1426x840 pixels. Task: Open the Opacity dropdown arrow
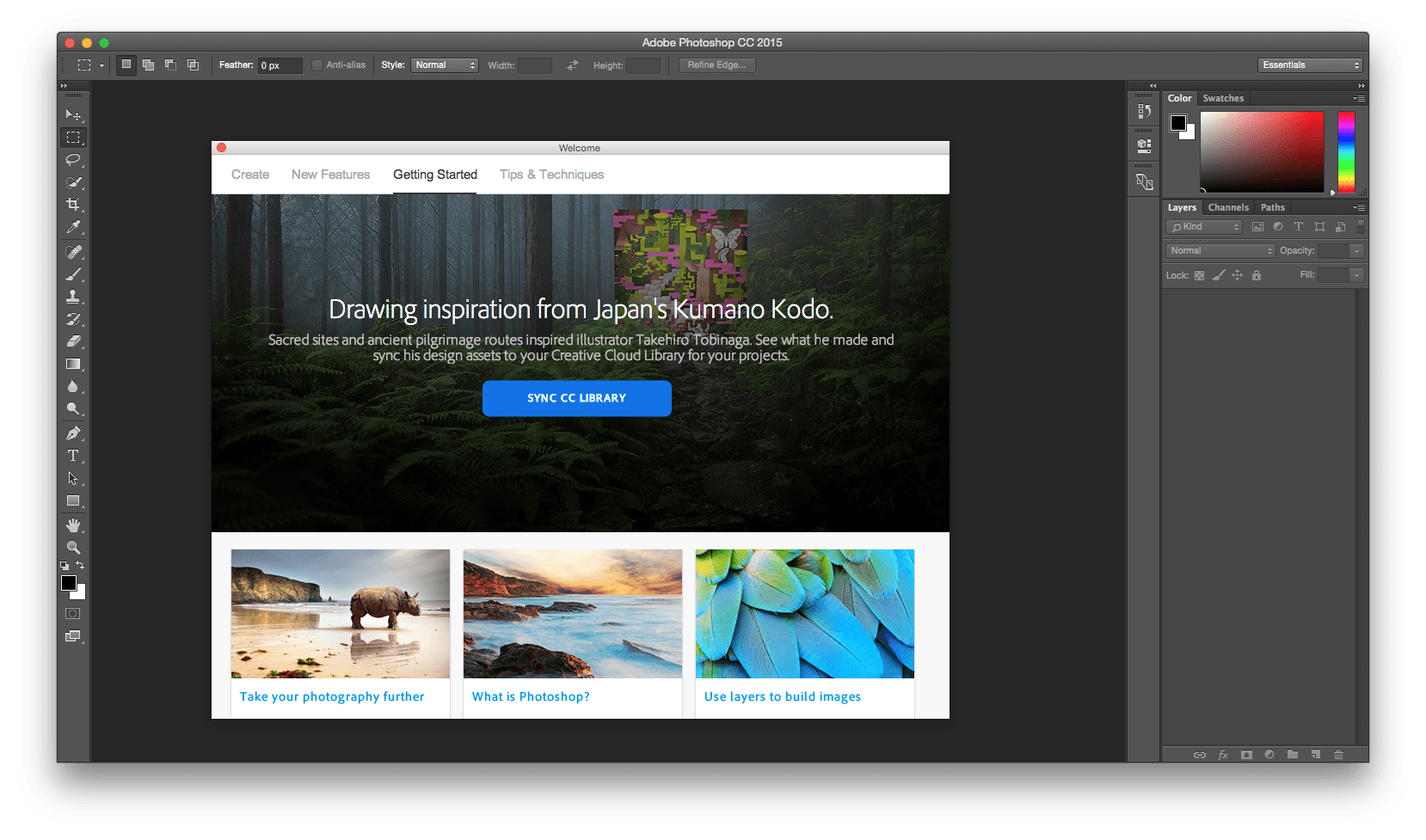1357,251
